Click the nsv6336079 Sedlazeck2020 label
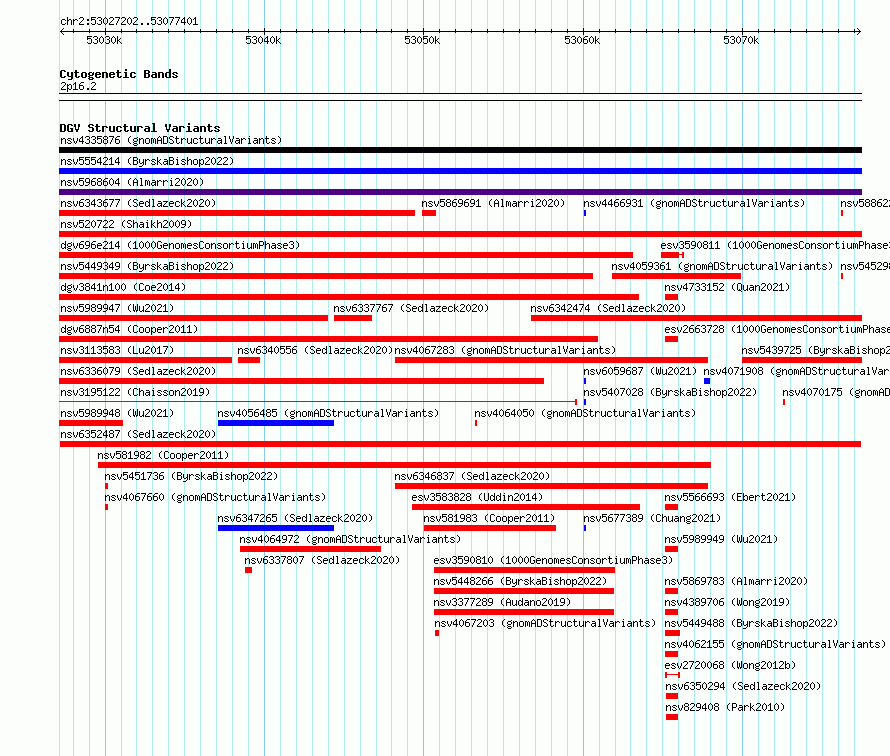Viewport: 890px width, 756px height. point(138,371)
